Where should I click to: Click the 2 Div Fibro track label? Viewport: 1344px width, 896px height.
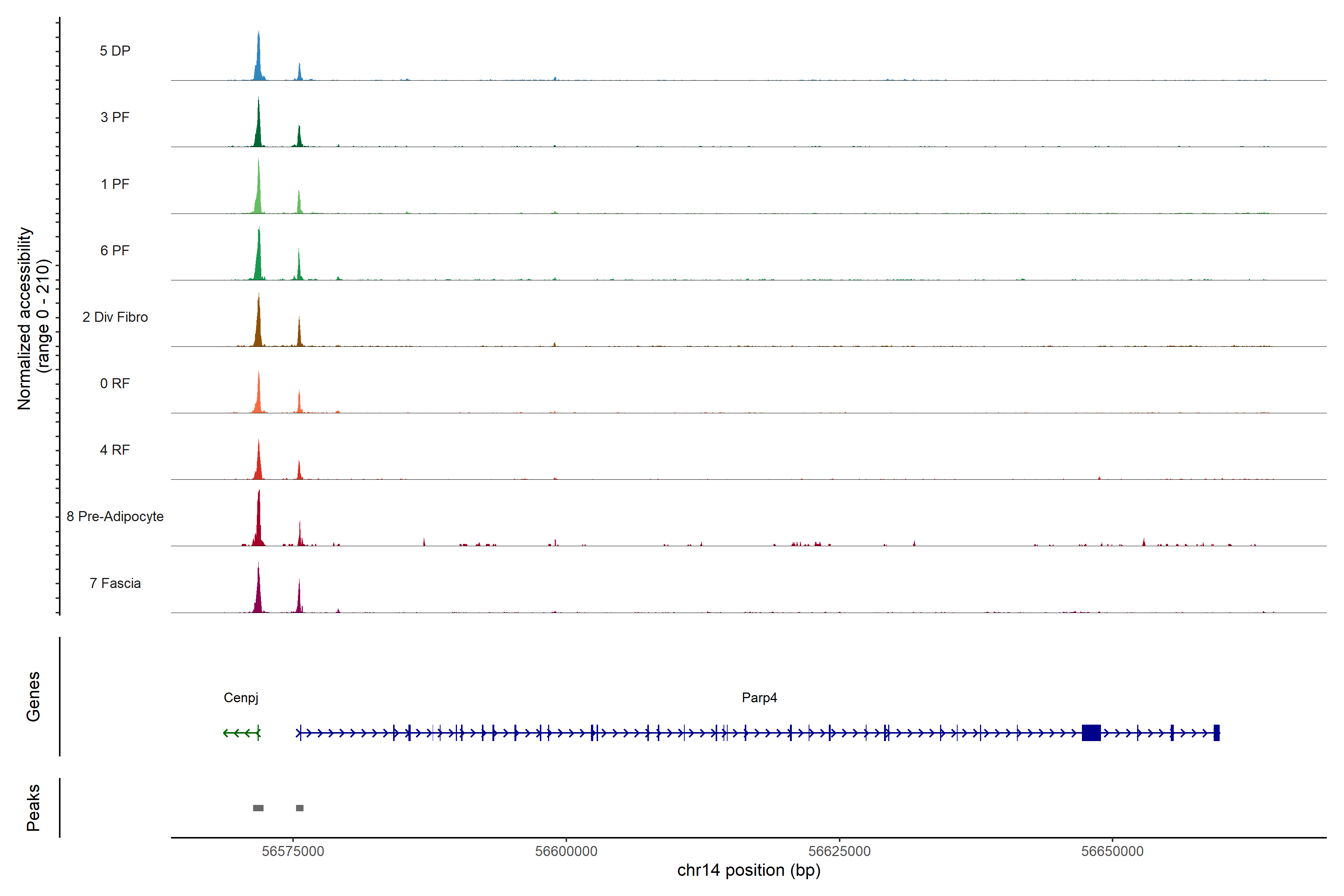pos(115,317)
